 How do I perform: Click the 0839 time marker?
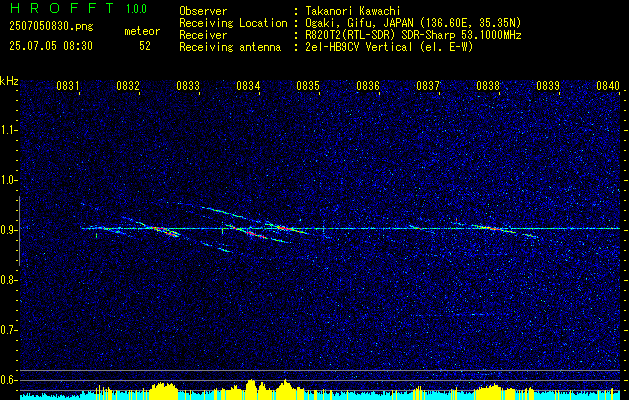tap(548, 85)
